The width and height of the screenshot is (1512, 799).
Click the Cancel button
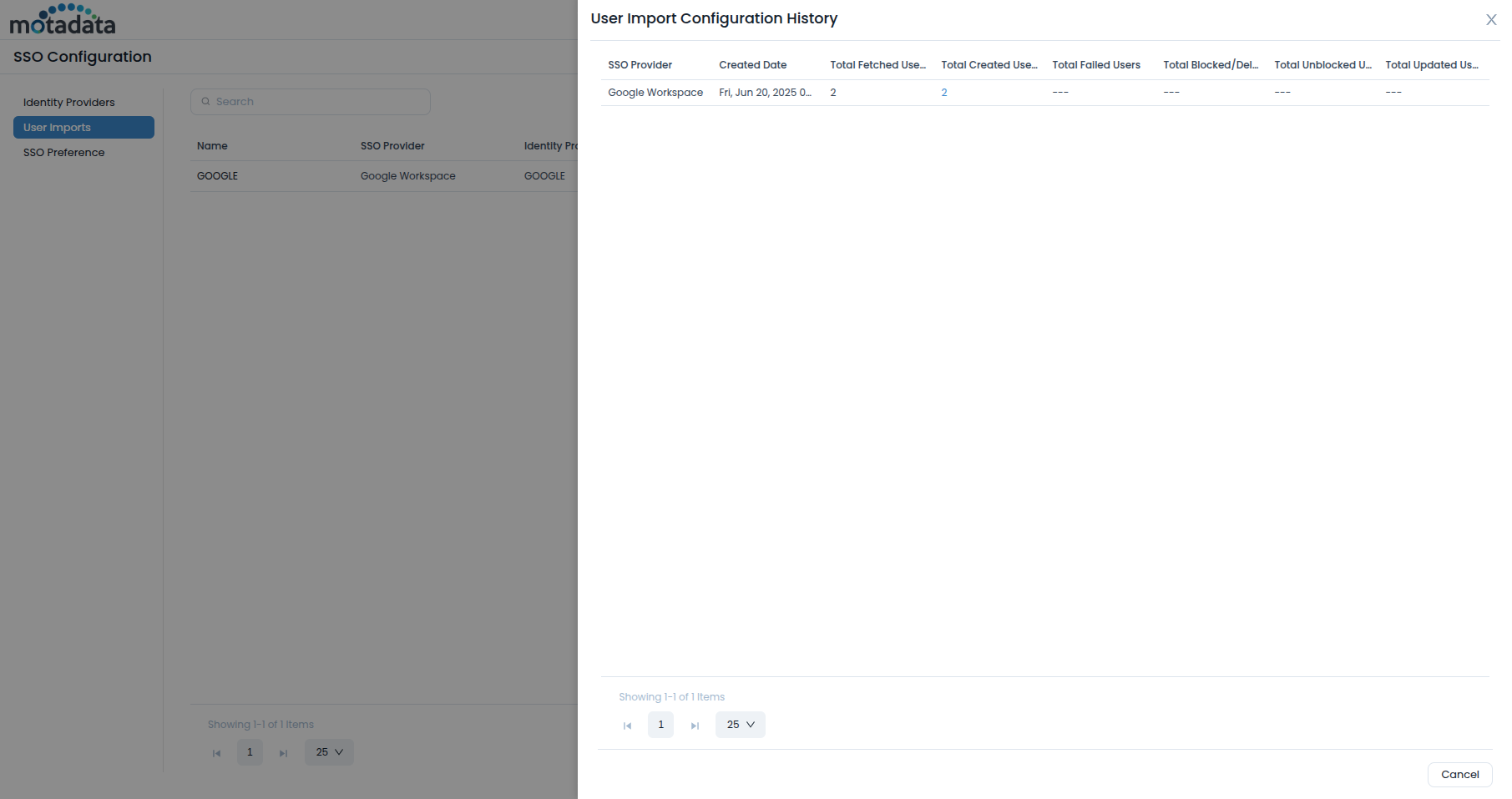tap(1459, 775)
